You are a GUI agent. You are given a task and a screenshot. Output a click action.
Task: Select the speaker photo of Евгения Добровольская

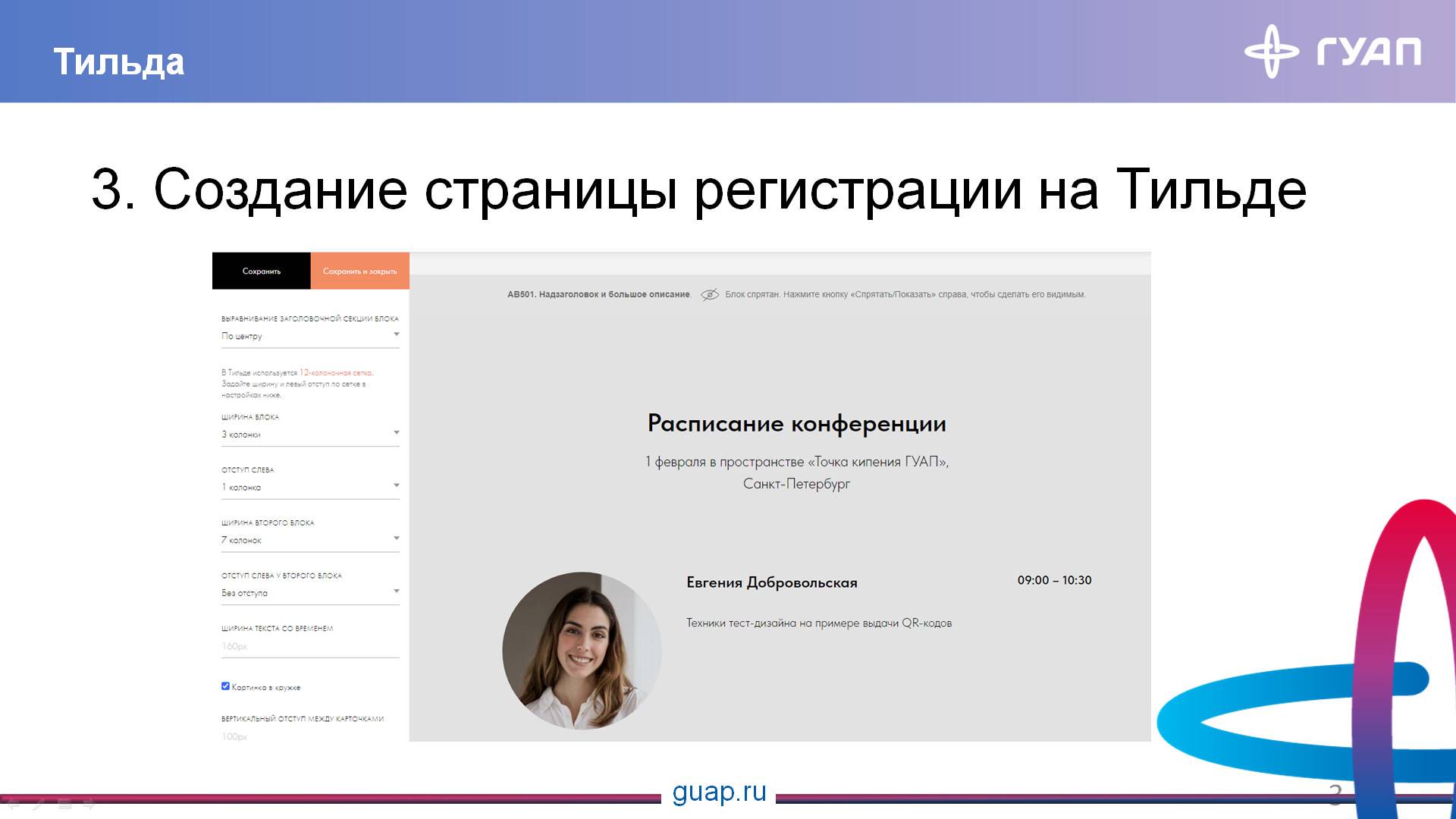coord(582,651)
